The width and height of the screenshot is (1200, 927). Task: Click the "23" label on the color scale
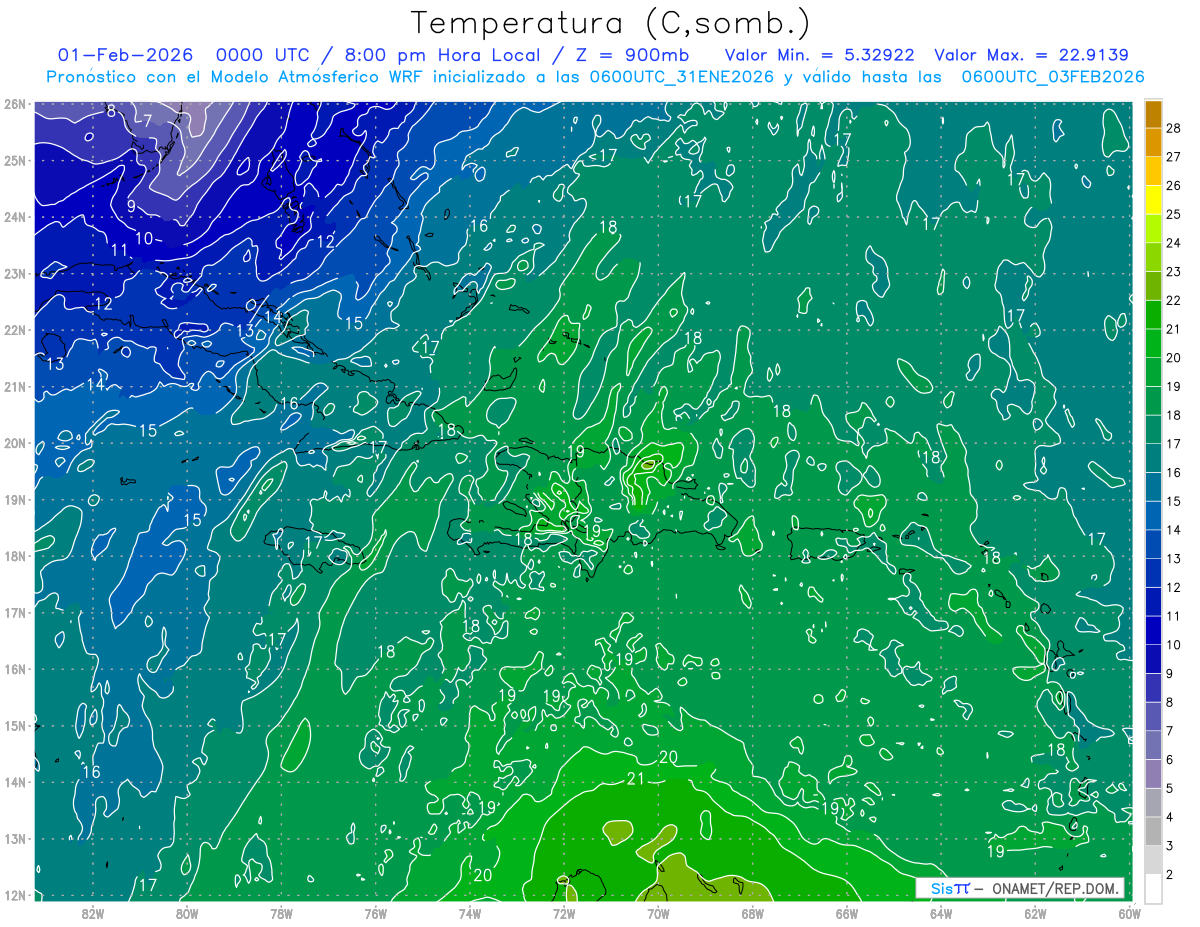coord(1173,271)
